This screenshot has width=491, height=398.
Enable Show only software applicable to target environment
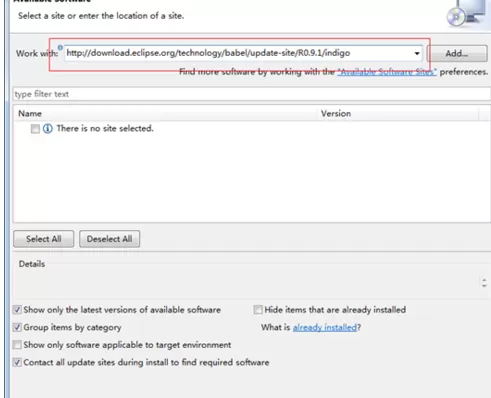pos(17,345)
